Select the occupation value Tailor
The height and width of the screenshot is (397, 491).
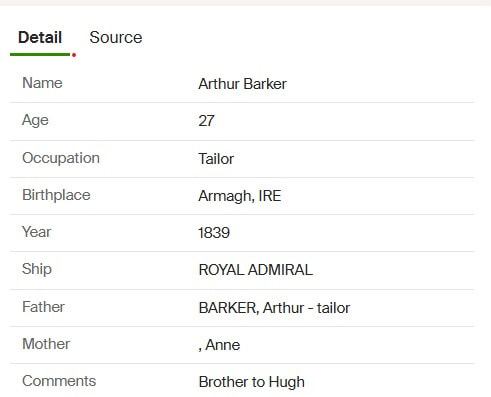tap(216, 159)
